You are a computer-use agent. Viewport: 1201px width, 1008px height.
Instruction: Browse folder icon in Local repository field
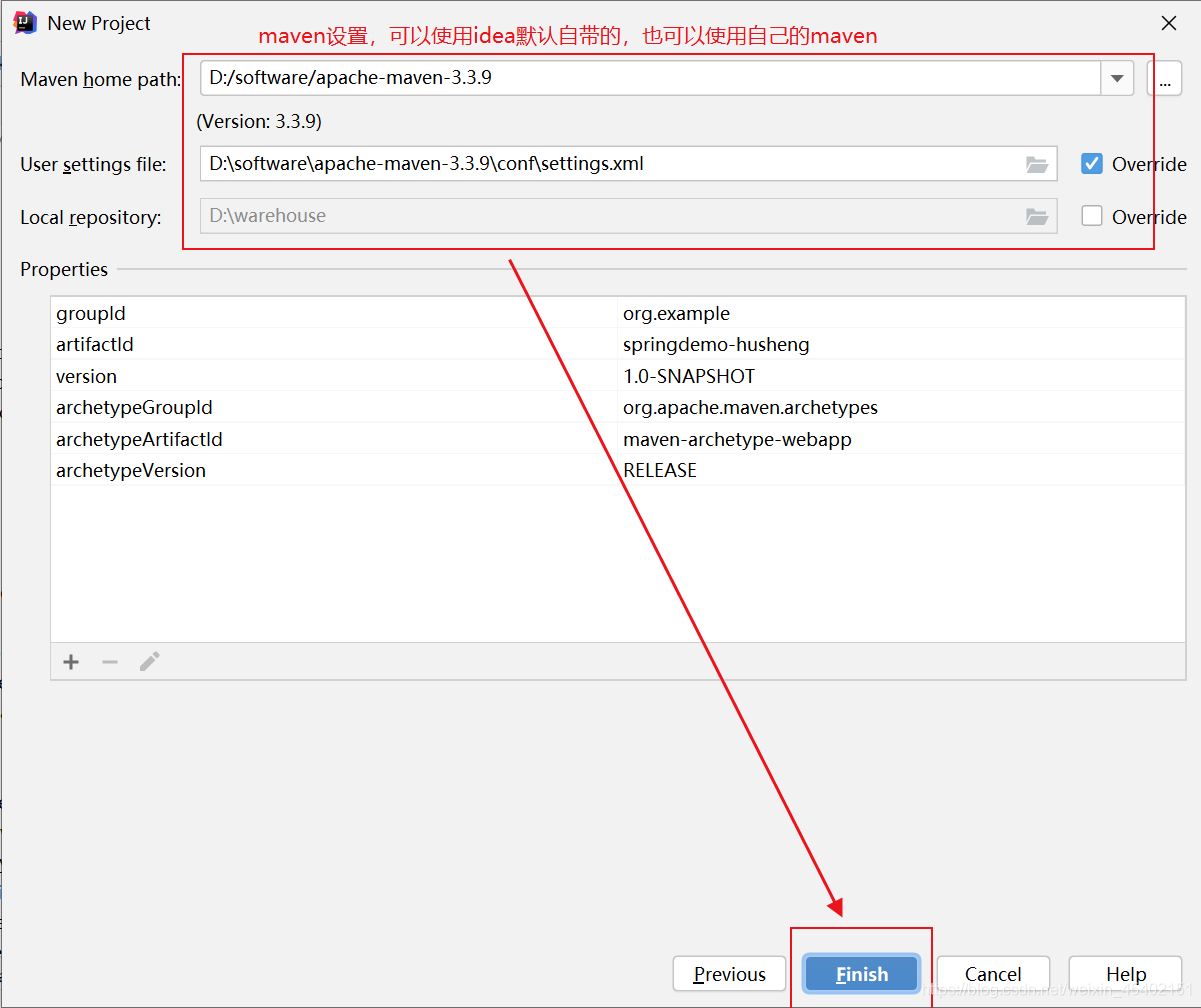[1037, 216]
